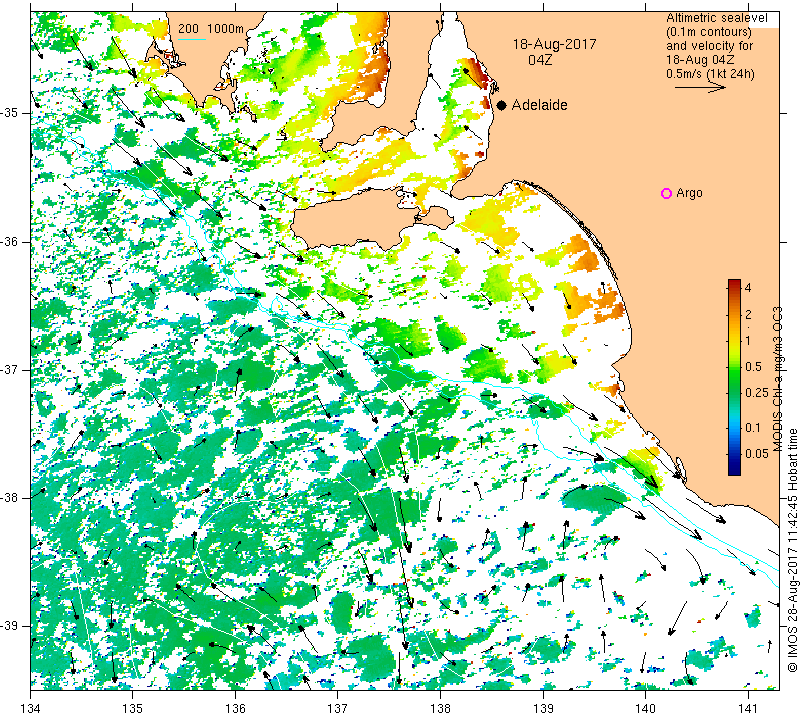Click latitude axis label -36
This screenshot has width=800, height=720.
pos(10,241)
